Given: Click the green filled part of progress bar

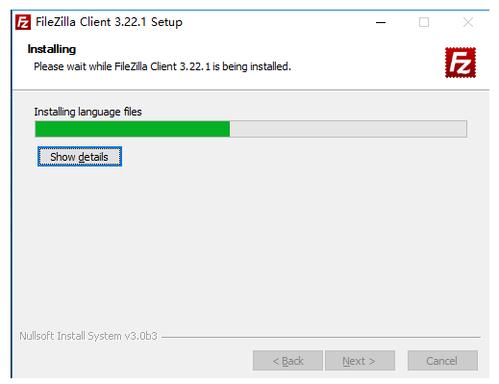Looking at the screenshot, I should [132, 129].
